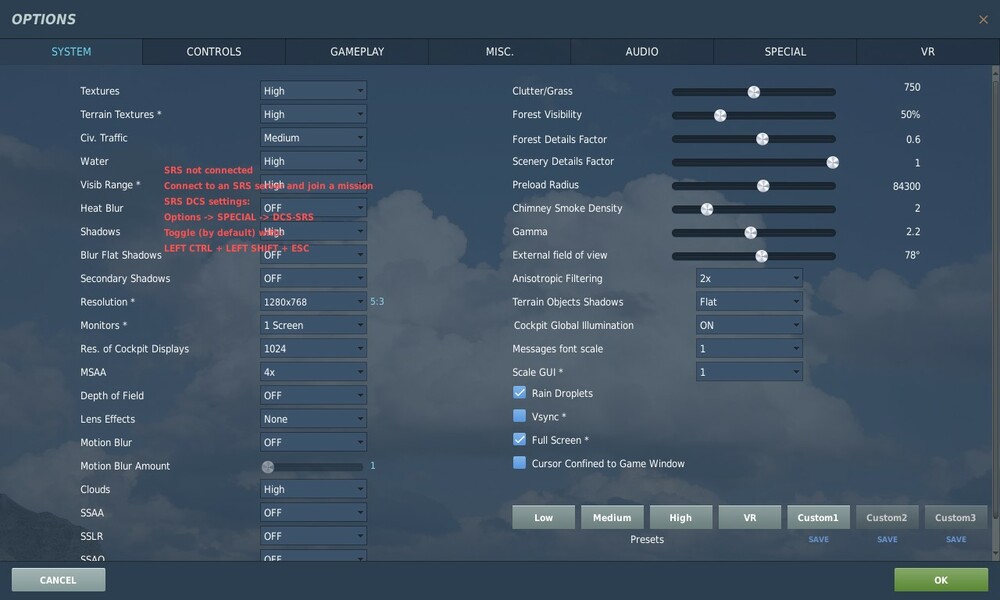
Task: Apply the Medium preset
Action: 612,517
